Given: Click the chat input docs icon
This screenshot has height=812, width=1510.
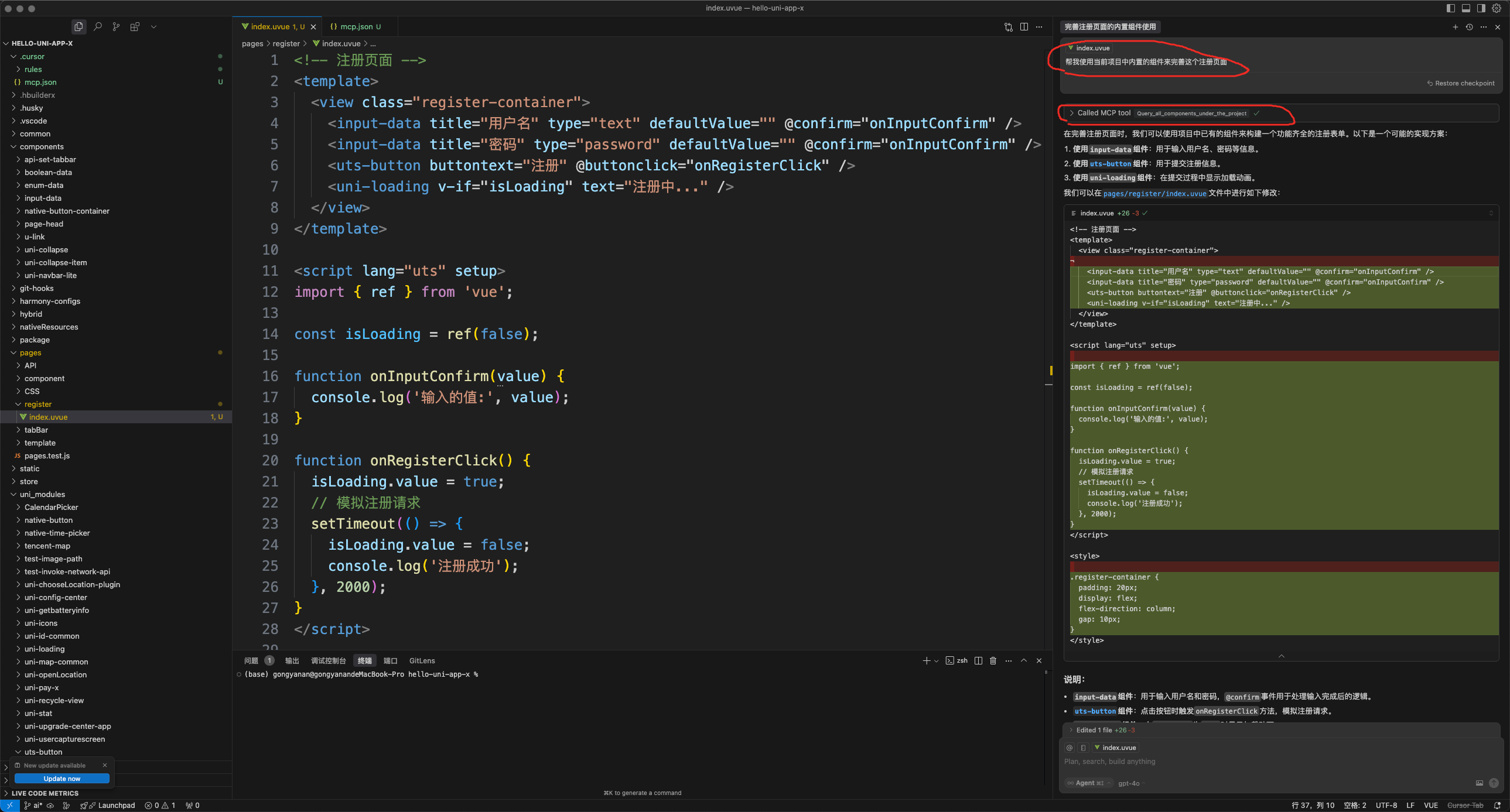Looking at the screenshot, I should pyautogui.click(x=1083, y=748).
